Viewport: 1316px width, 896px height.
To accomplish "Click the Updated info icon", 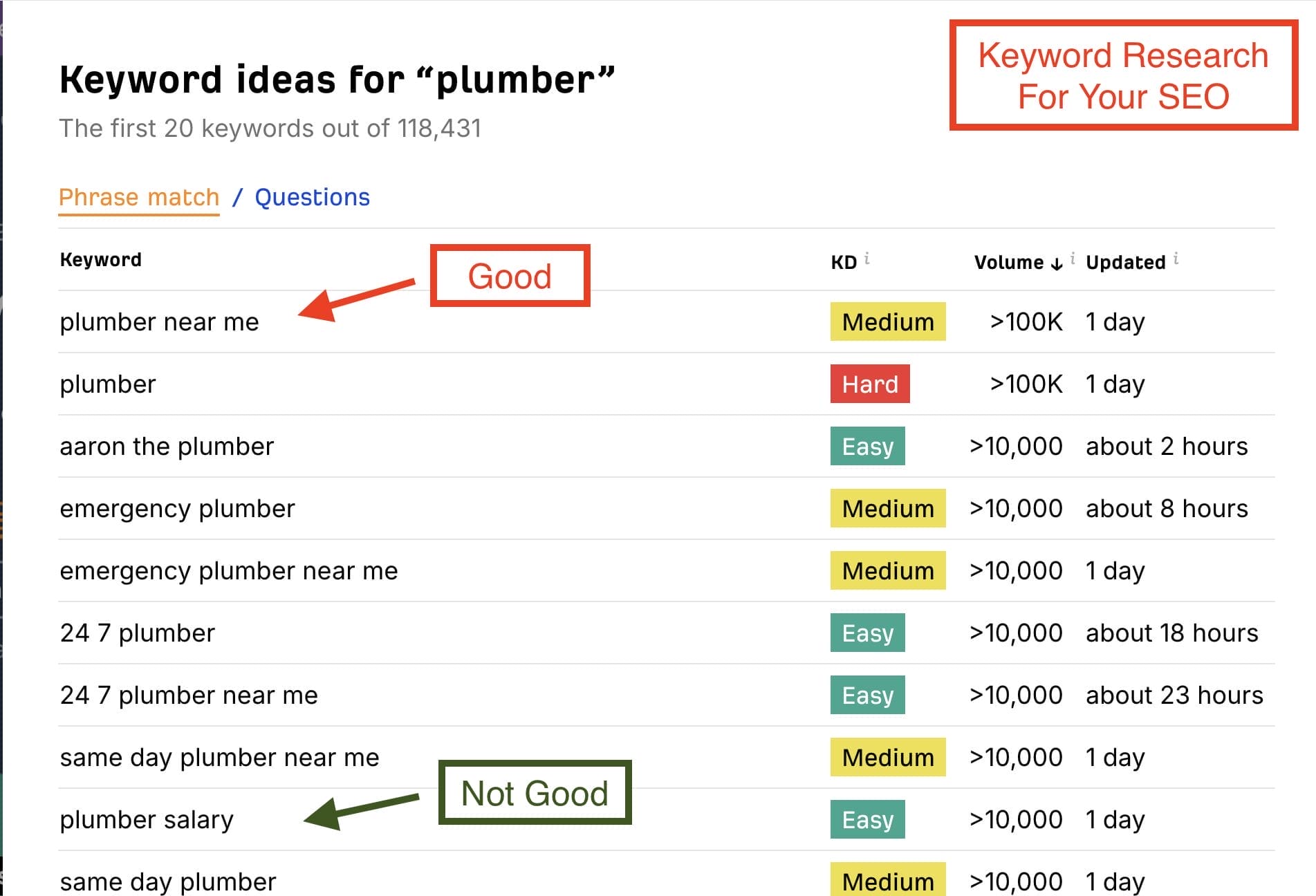I will click(1176, 259).
